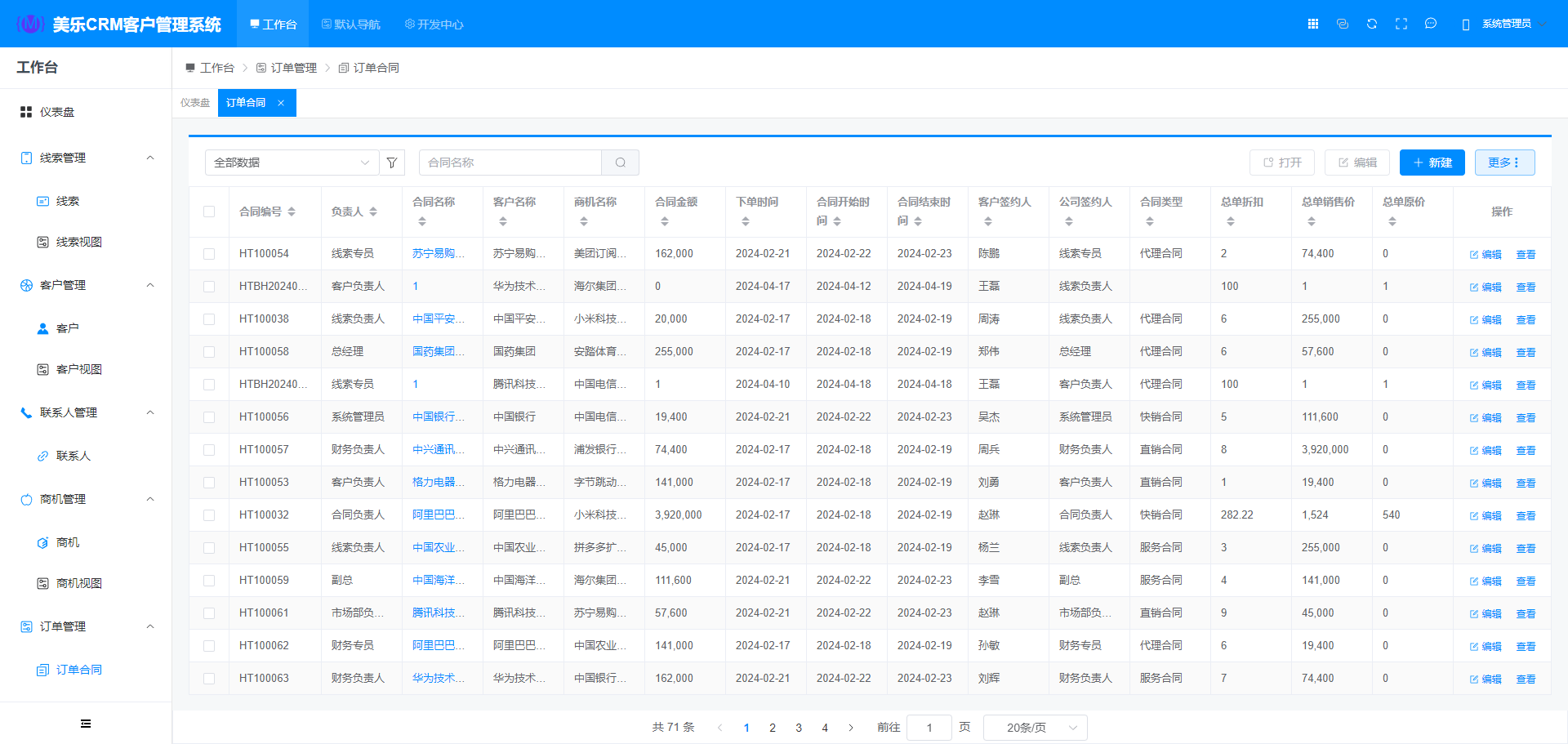Viewport: 1568px width, 744px height.
Task: Click the 新建 button
Action: [x=1432, y=163]
